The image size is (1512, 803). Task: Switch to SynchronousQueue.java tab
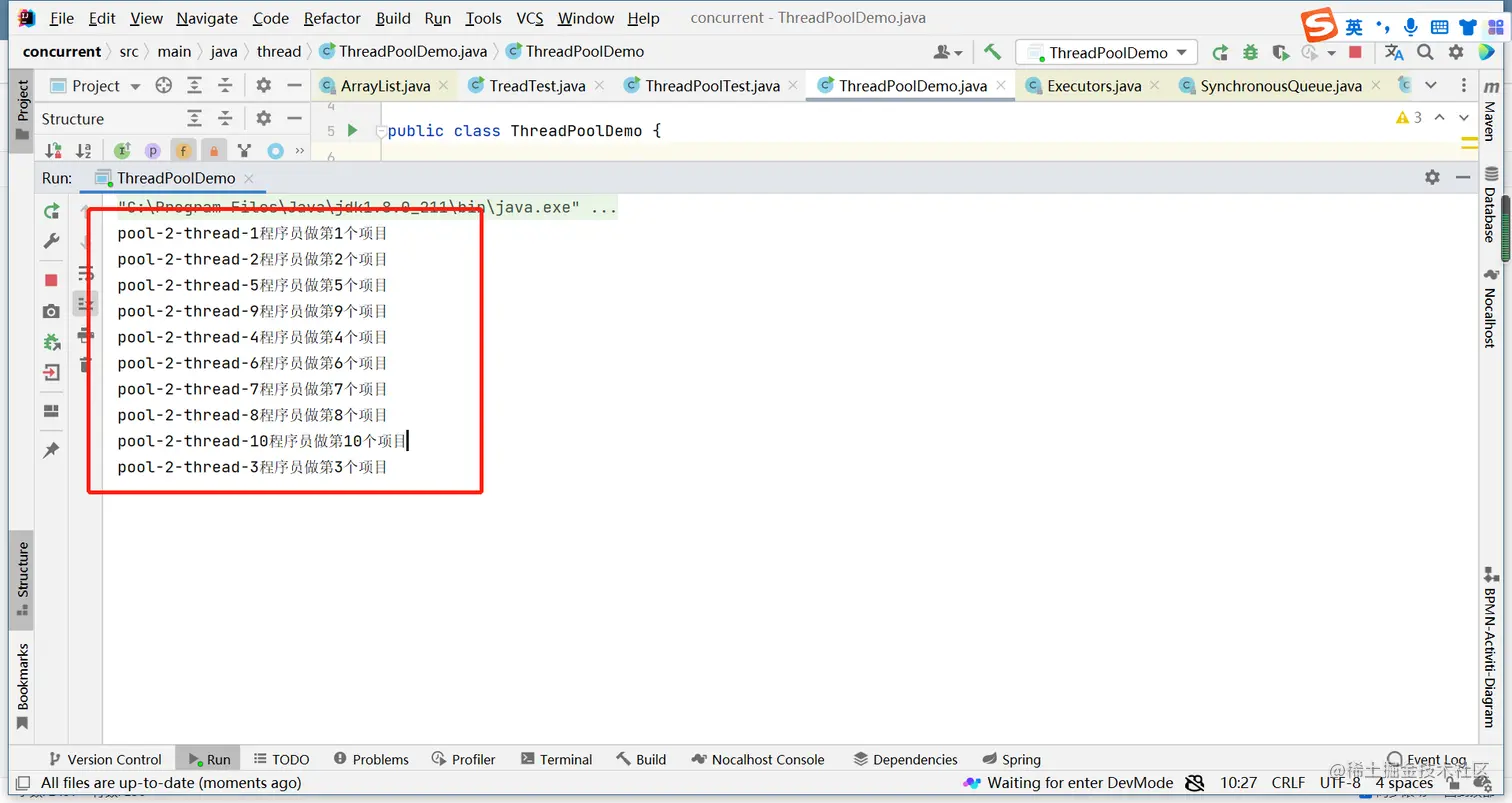tap(1281, 86)
